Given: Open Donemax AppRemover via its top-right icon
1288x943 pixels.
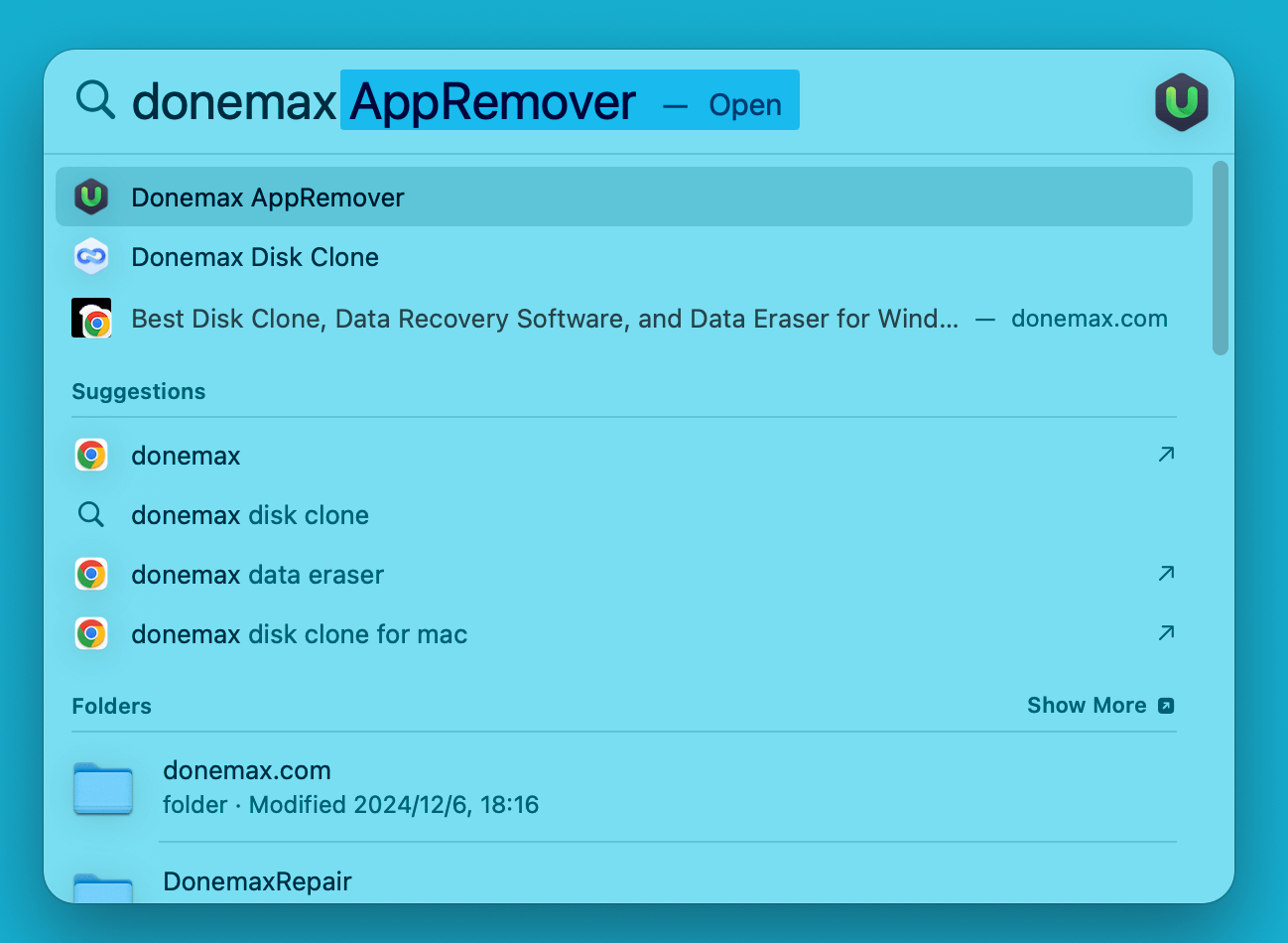Looking at the screenshot, I should [1181, 100].
